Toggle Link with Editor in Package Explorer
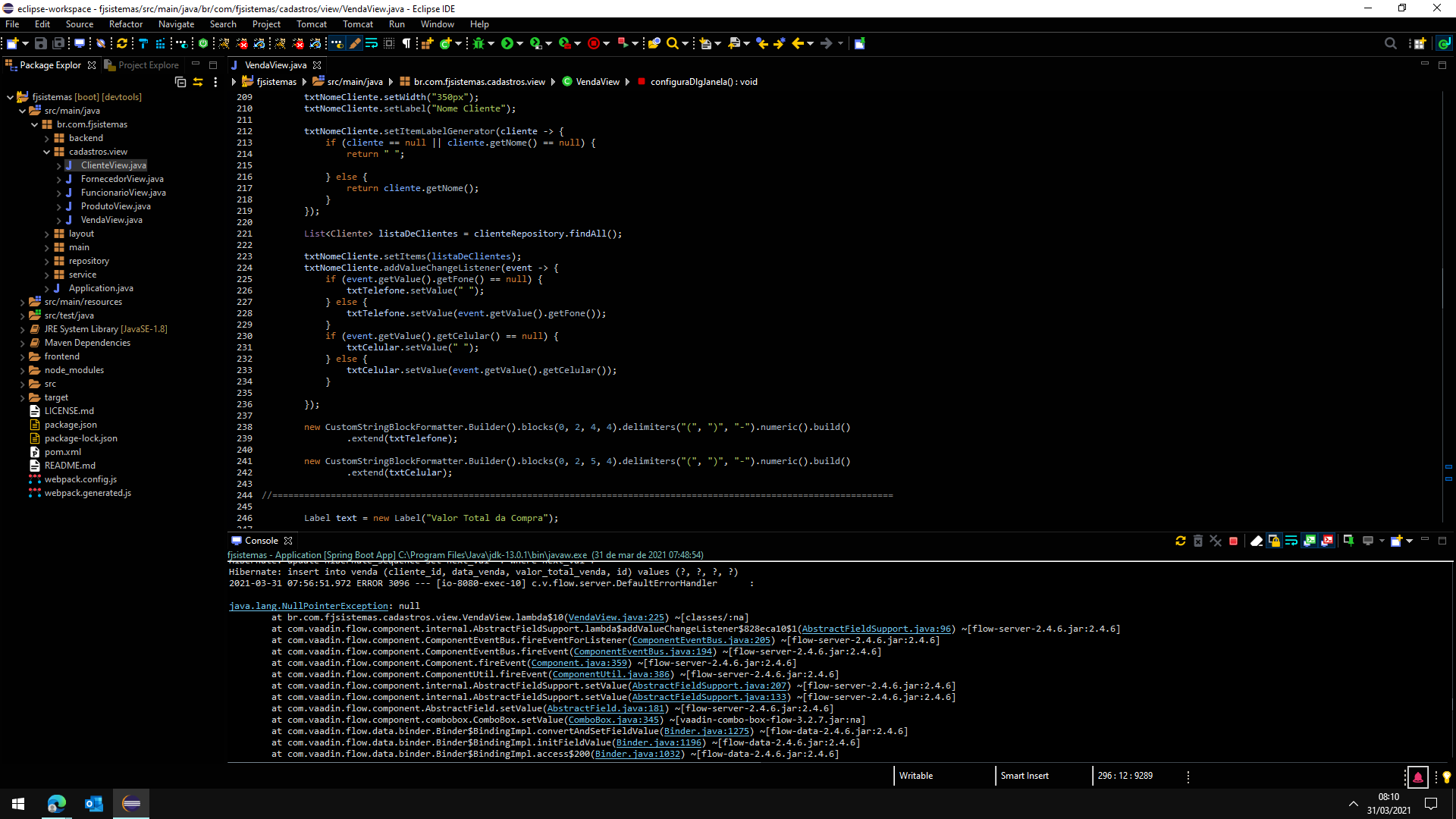 coord(198,82)
